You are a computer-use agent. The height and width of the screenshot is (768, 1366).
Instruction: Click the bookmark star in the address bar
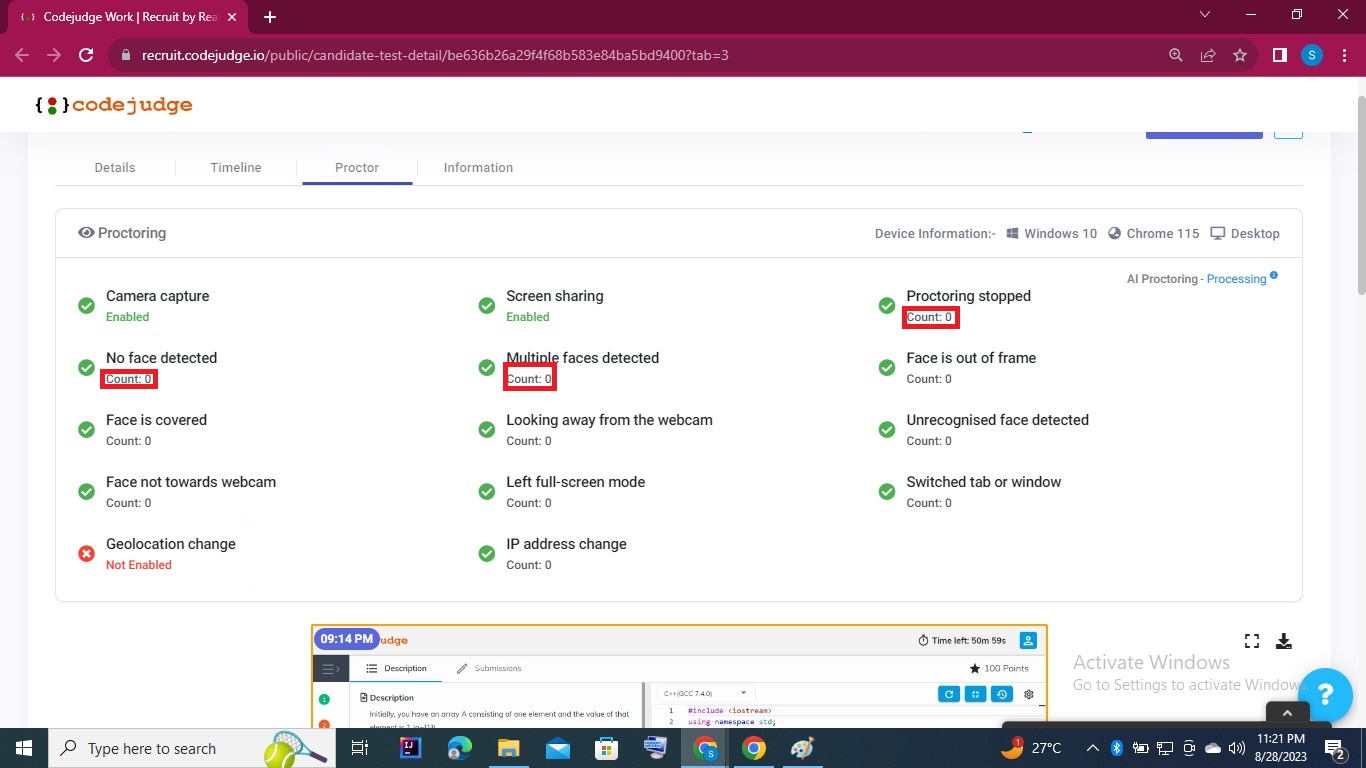click(x=1239, y=55)
